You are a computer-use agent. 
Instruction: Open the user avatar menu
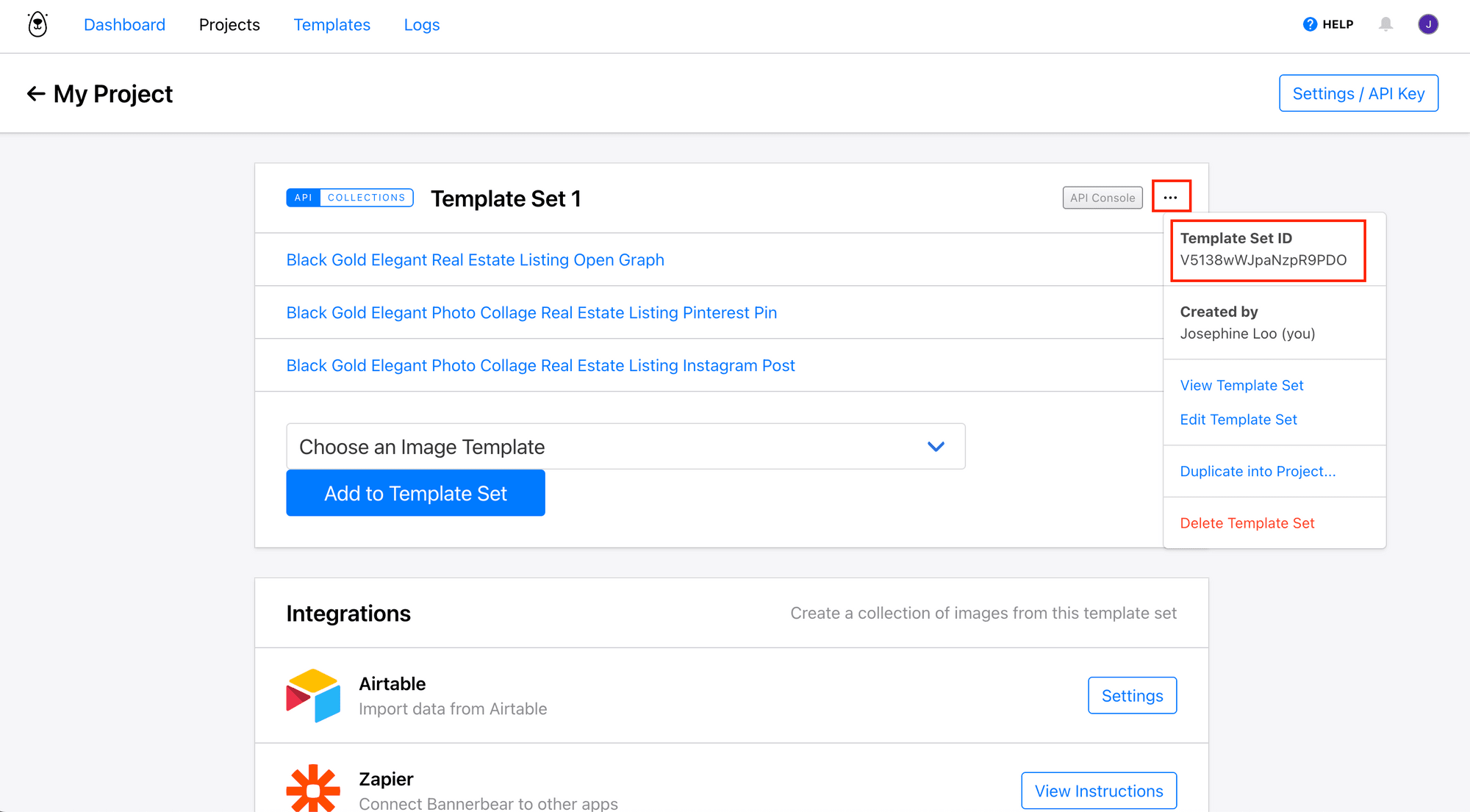click(1427, 24)
